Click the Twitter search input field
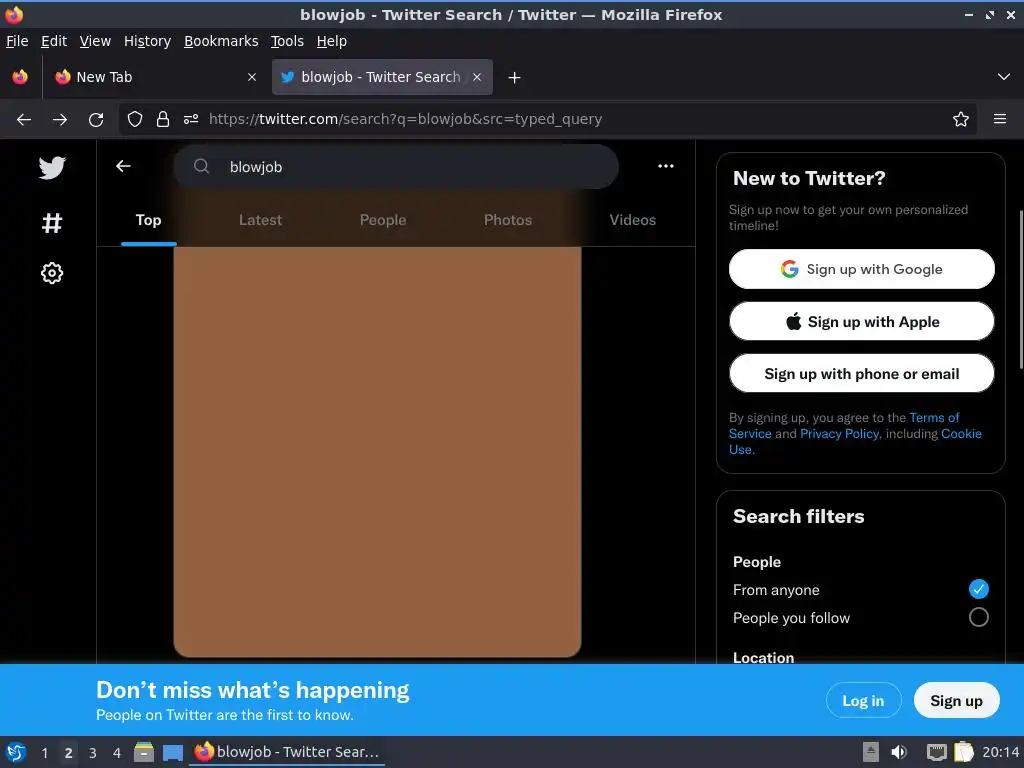The width and height of the screenshot is (1024, 768). pos(396,167)
